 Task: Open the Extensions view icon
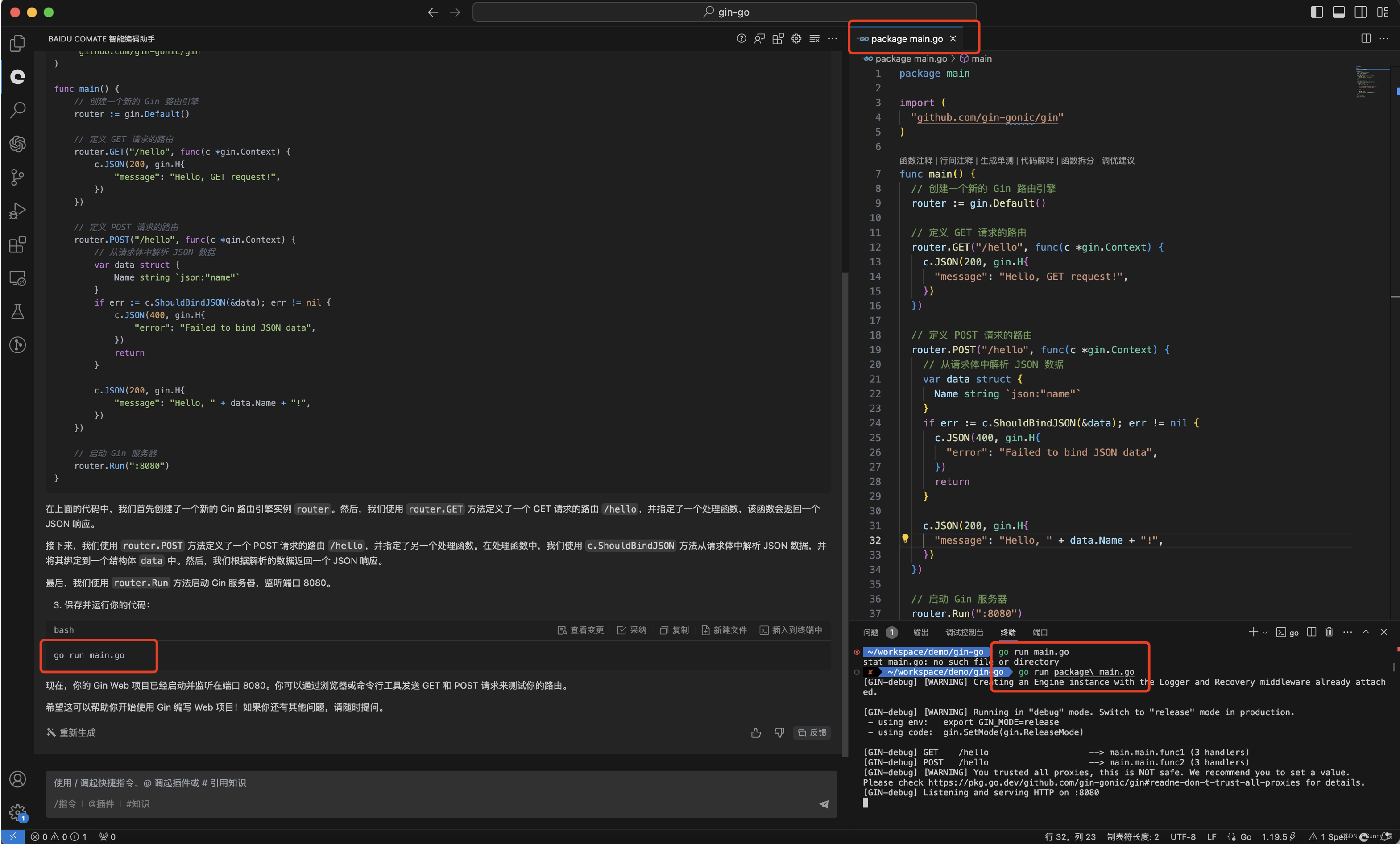click(17, 245)
